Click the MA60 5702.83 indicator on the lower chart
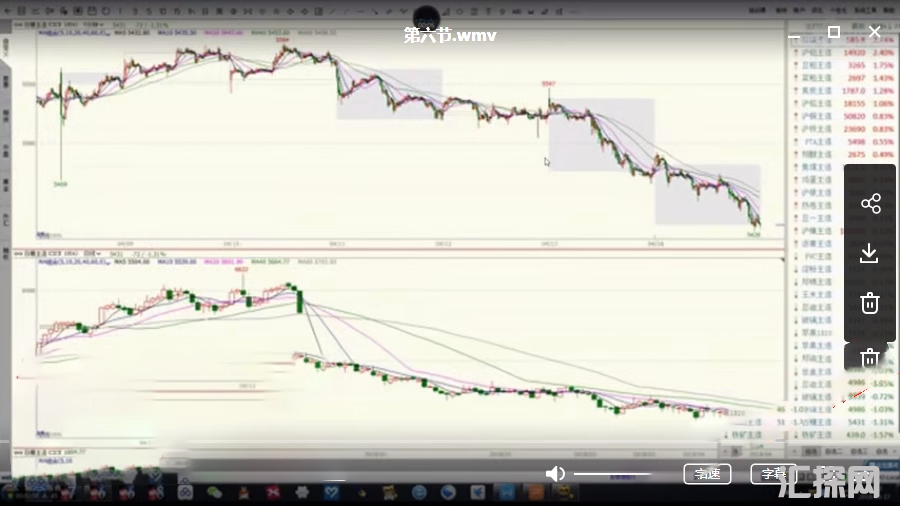The height and width of the screenshot is (506, 900). coord(317,262)
